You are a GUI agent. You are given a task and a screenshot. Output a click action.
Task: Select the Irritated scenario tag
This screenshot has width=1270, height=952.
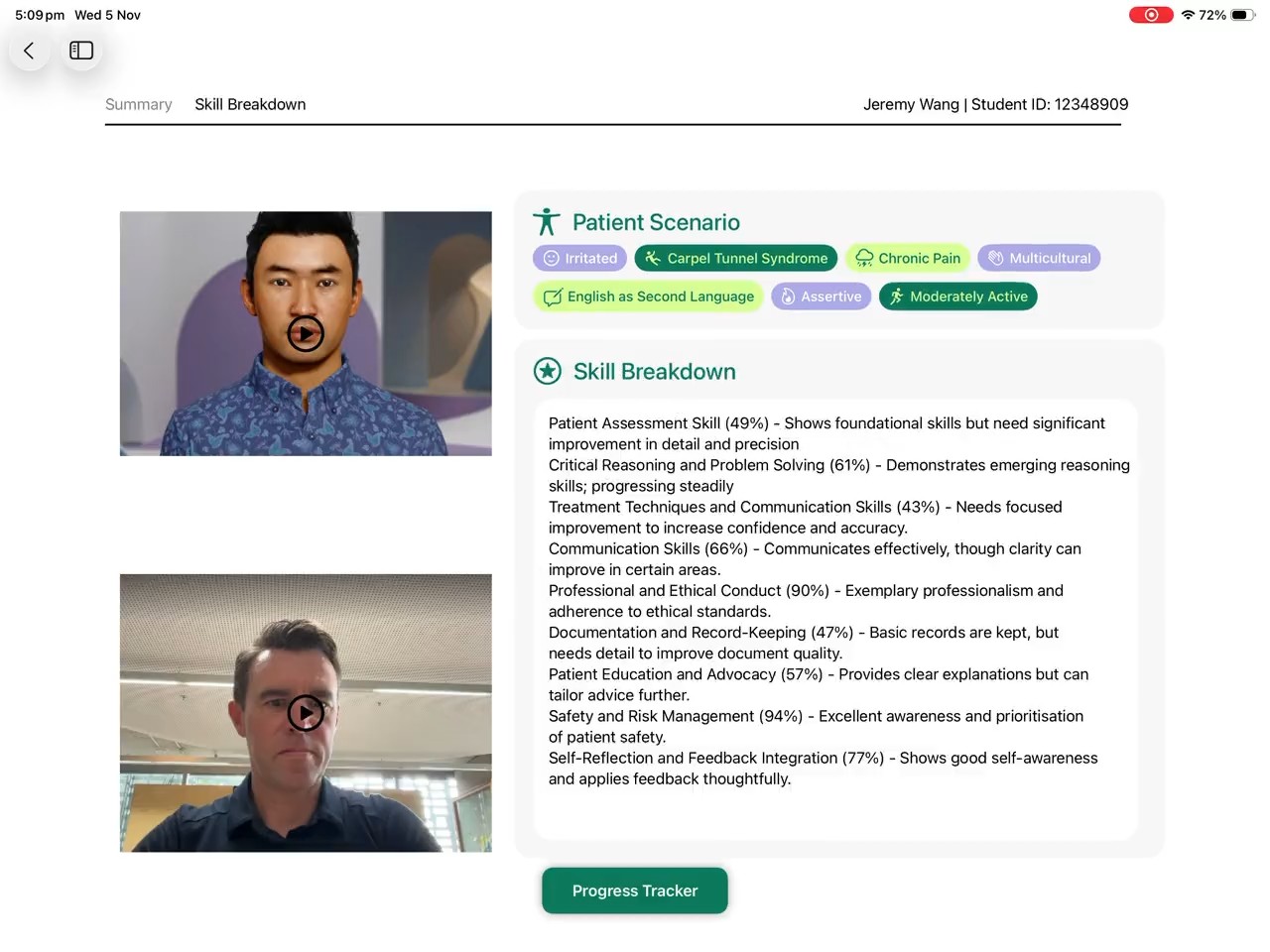(580, 258)
